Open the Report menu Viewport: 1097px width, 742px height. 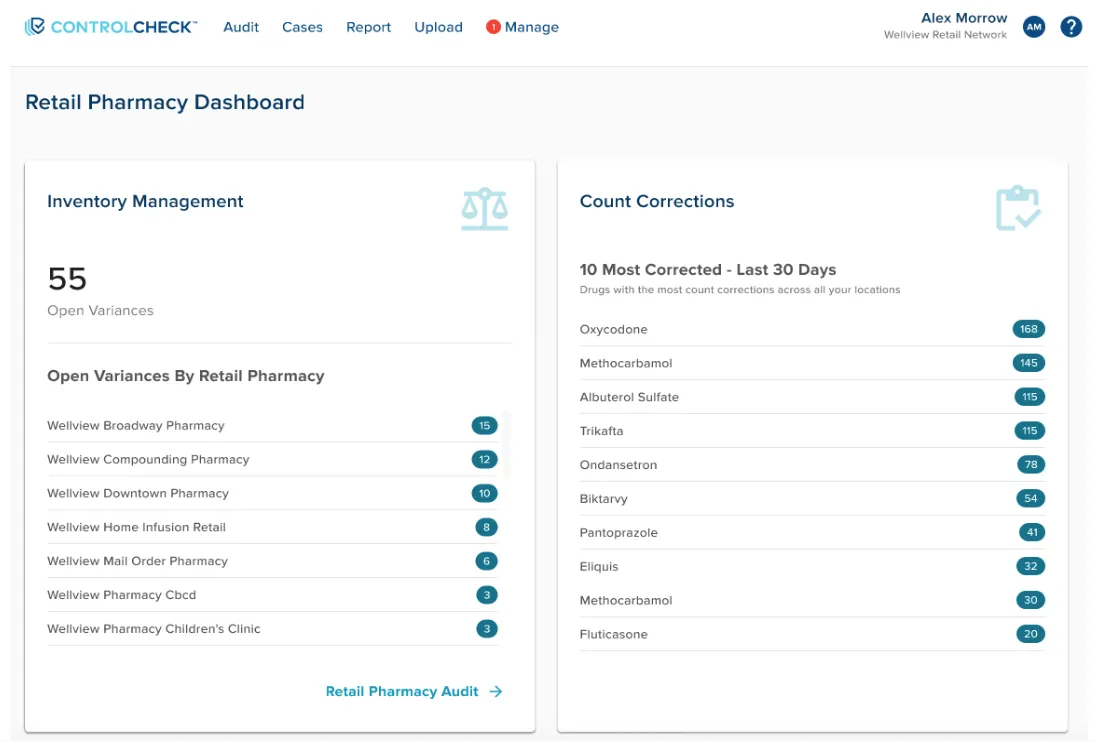tap(368, 27)
